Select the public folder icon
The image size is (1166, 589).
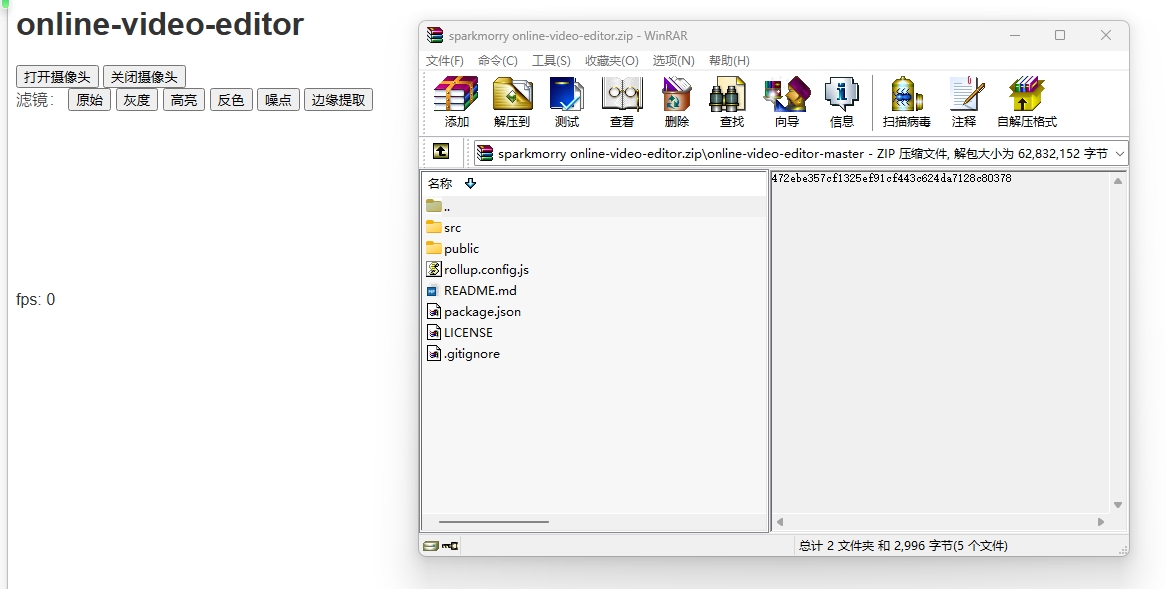[434, 248]
